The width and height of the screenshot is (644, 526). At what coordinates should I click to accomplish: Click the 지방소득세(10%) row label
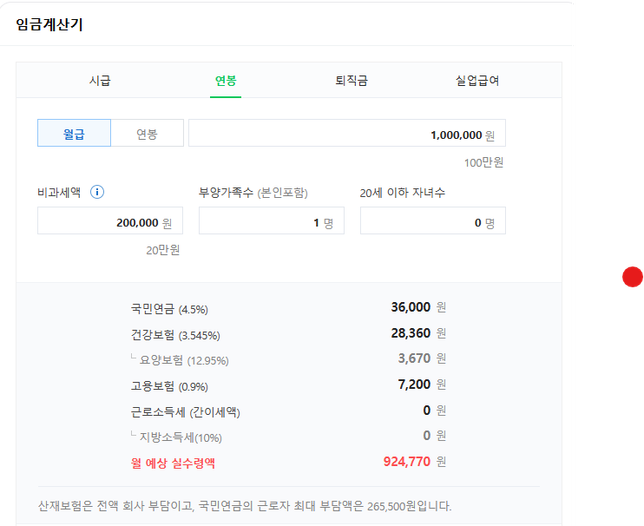(181, 437)
